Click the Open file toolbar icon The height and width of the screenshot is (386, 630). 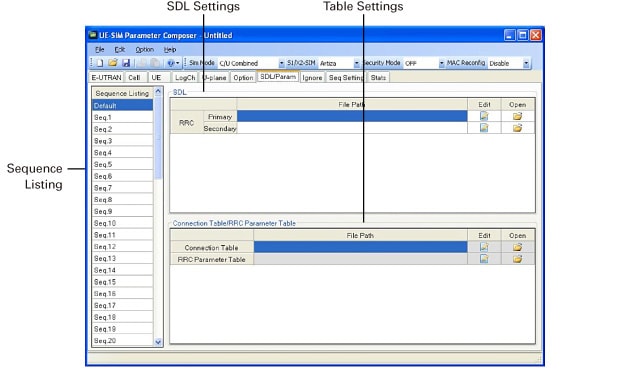click(113, 63)
